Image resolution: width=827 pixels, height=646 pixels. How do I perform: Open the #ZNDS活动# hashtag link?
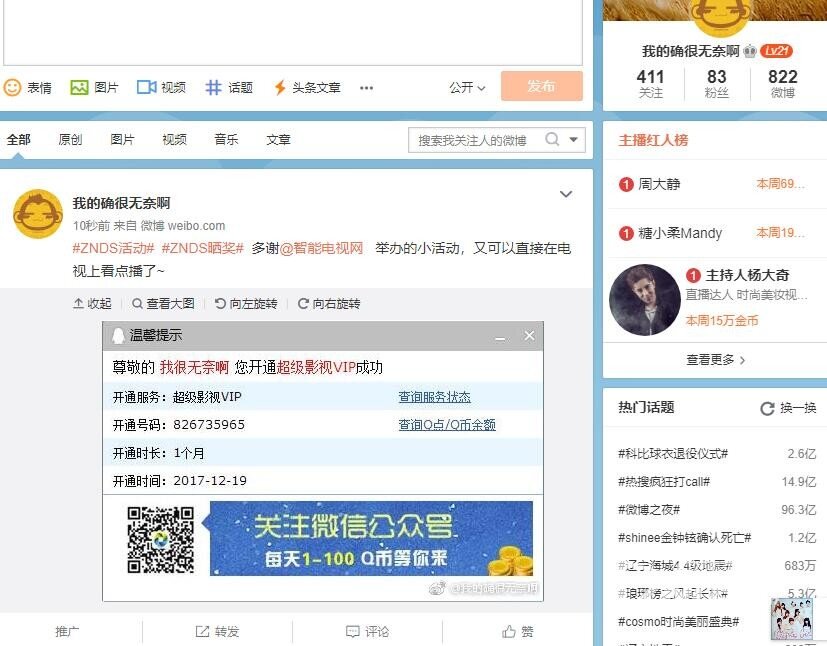(x=113, y=248)
